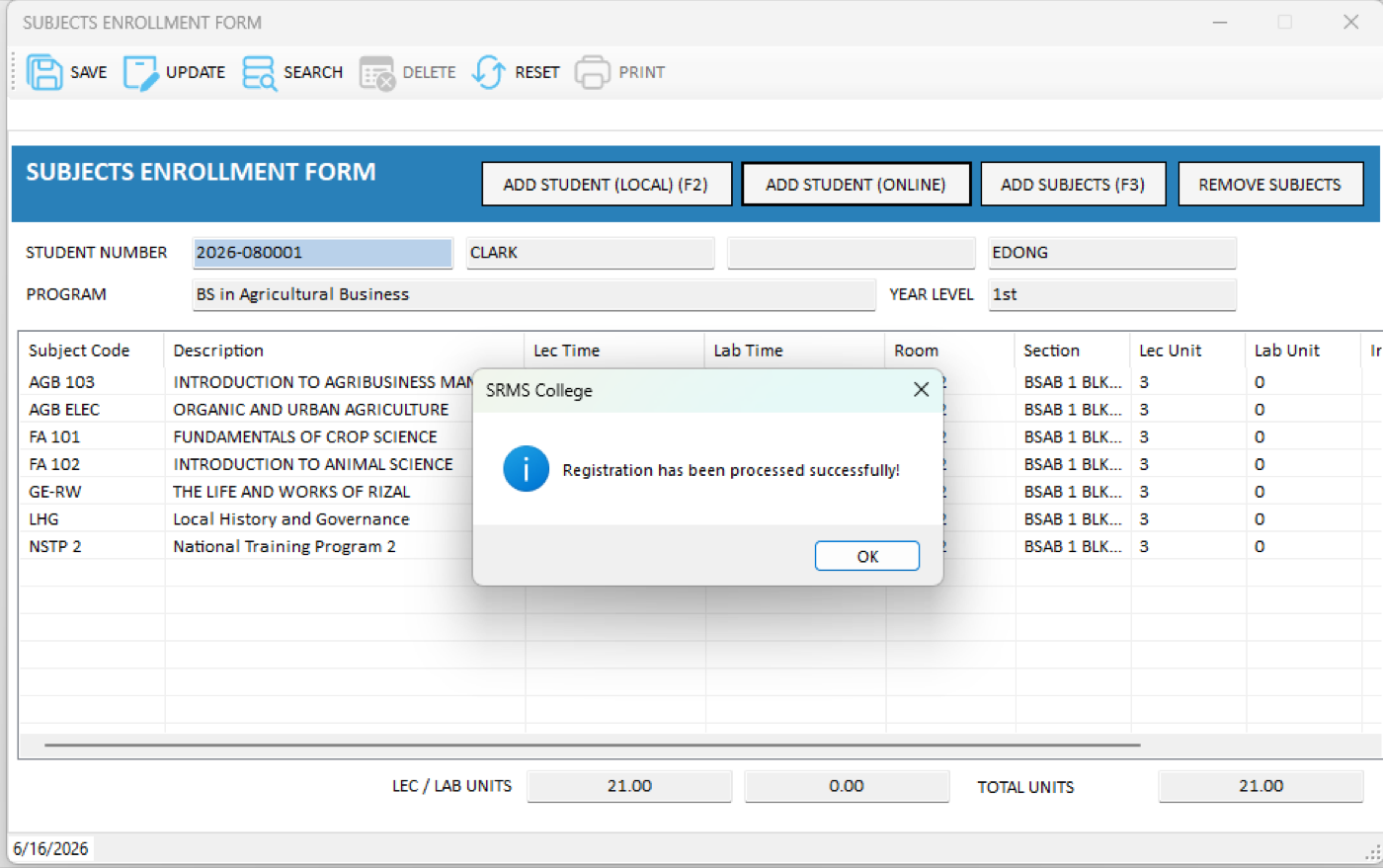This screenshot has width=1383, height=868.
Task: Click the Section cell in the NSTP 2 row
Action: (x=1073, y=546)
